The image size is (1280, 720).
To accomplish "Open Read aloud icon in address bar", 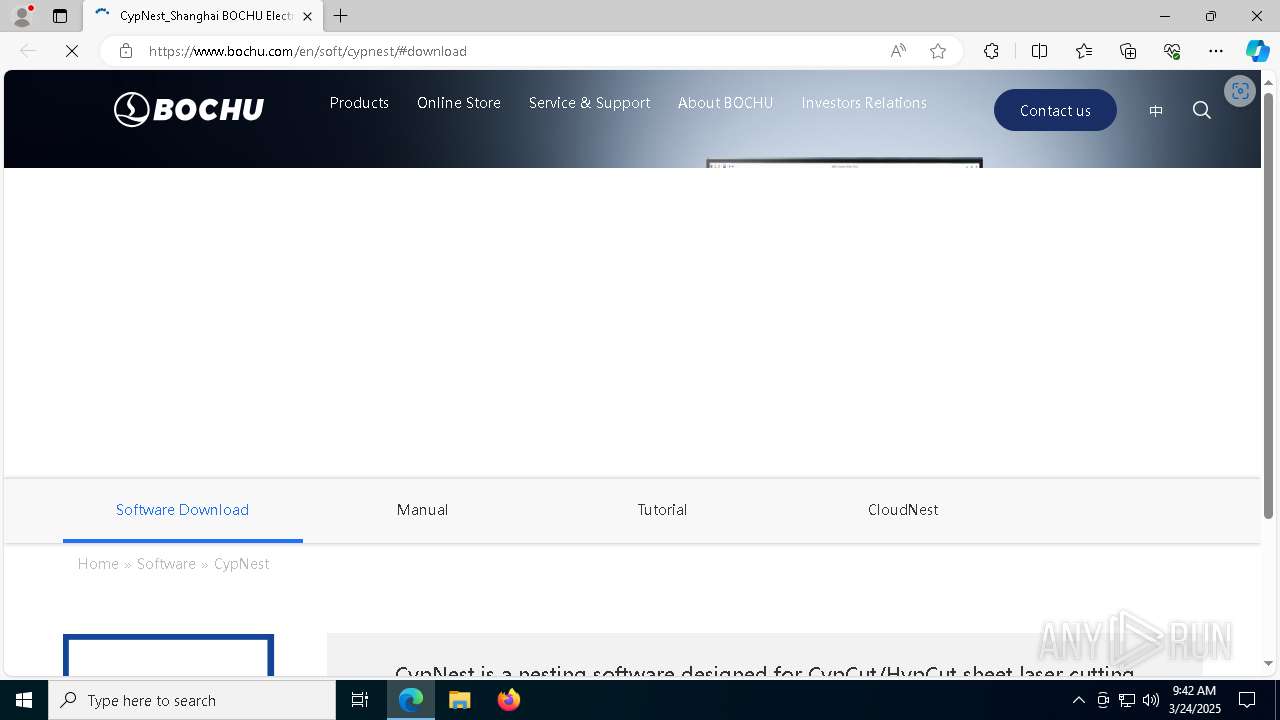I will 898,51.
